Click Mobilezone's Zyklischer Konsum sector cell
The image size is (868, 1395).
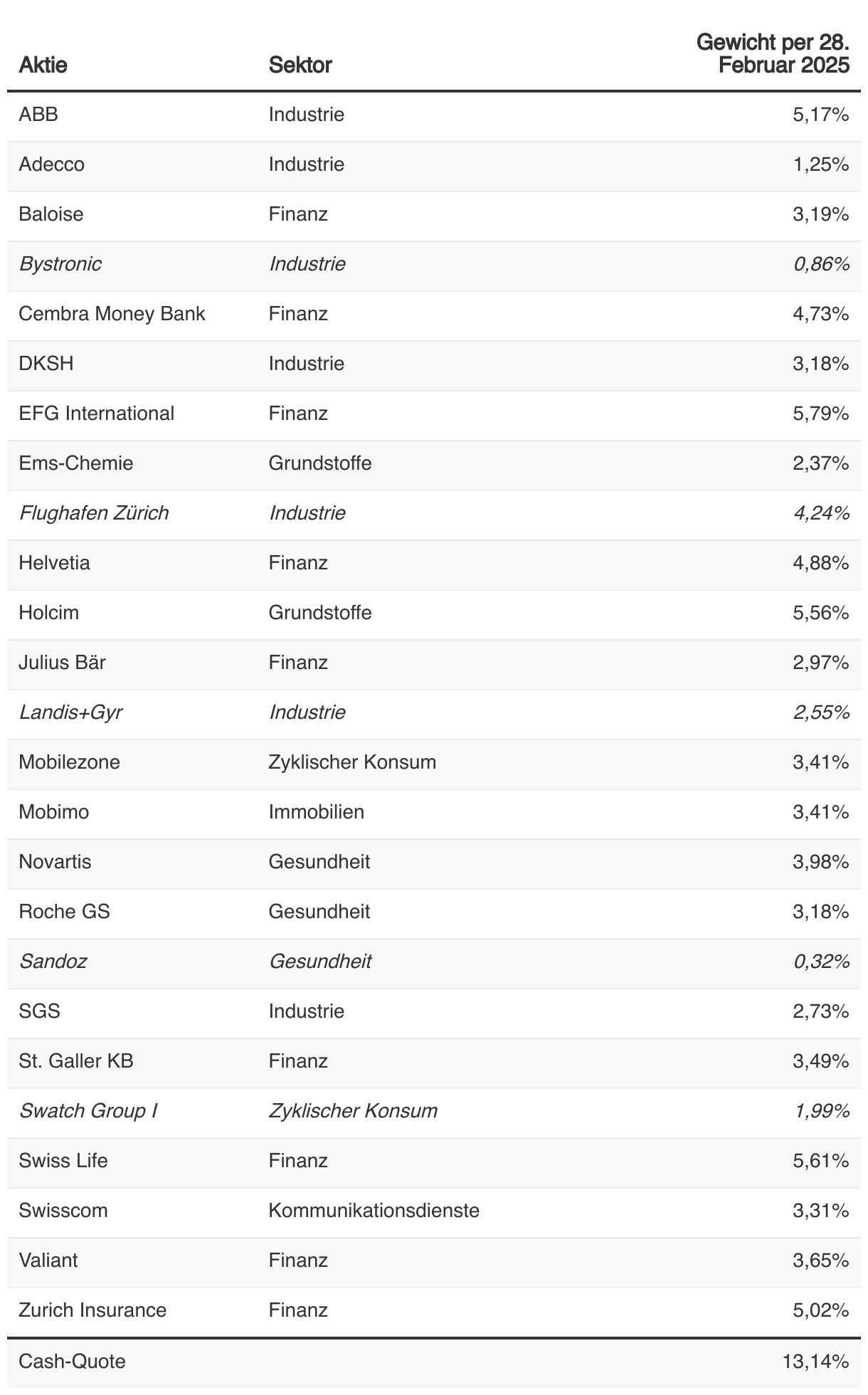coord(352,762)
